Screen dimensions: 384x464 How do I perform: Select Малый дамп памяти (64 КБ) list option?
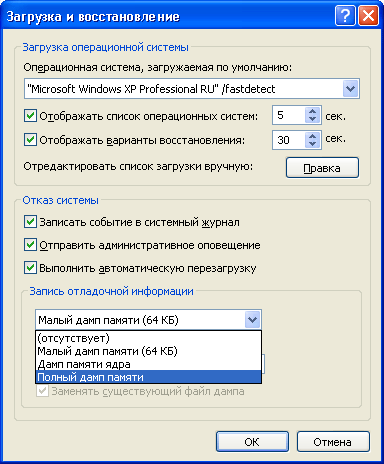click(148, 351)
